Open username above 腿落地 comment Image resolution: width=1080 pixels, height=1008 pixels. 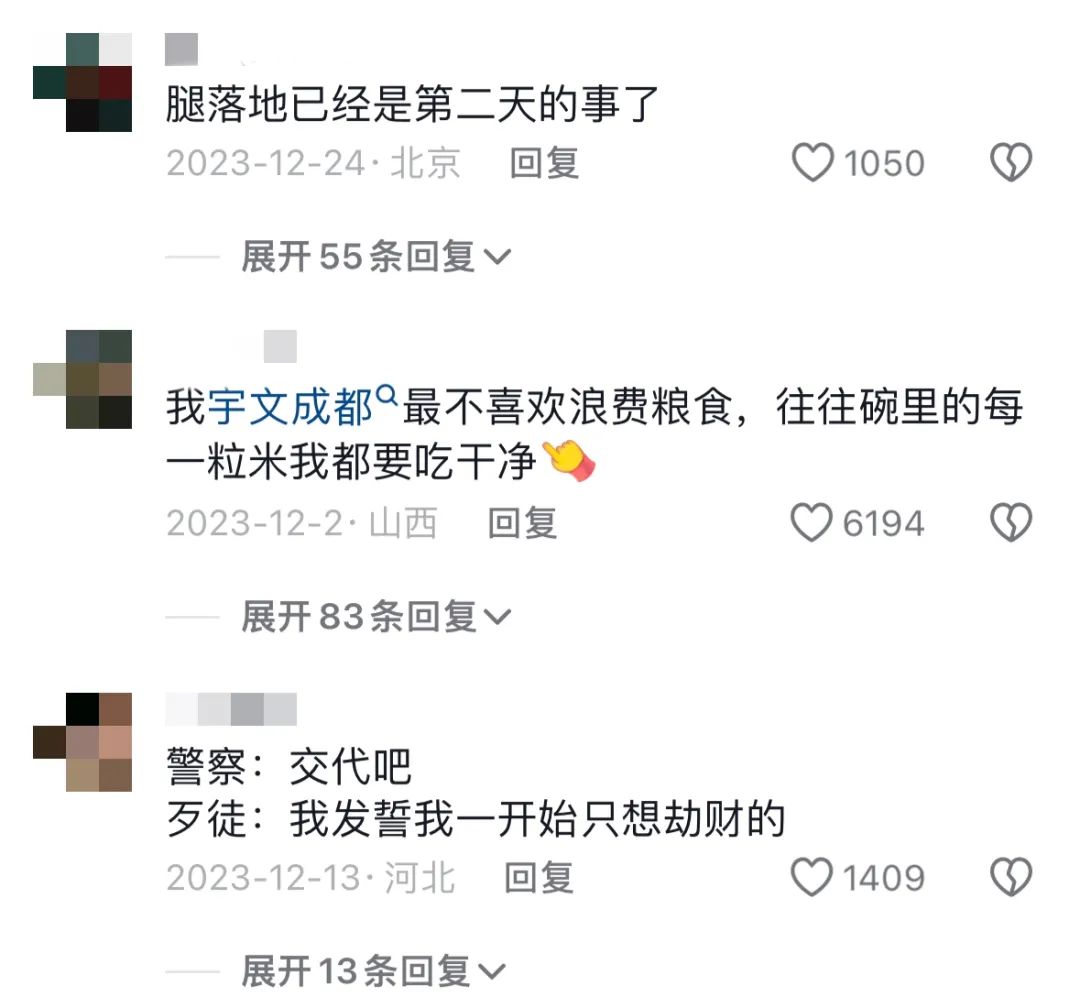tap(182, 49)
